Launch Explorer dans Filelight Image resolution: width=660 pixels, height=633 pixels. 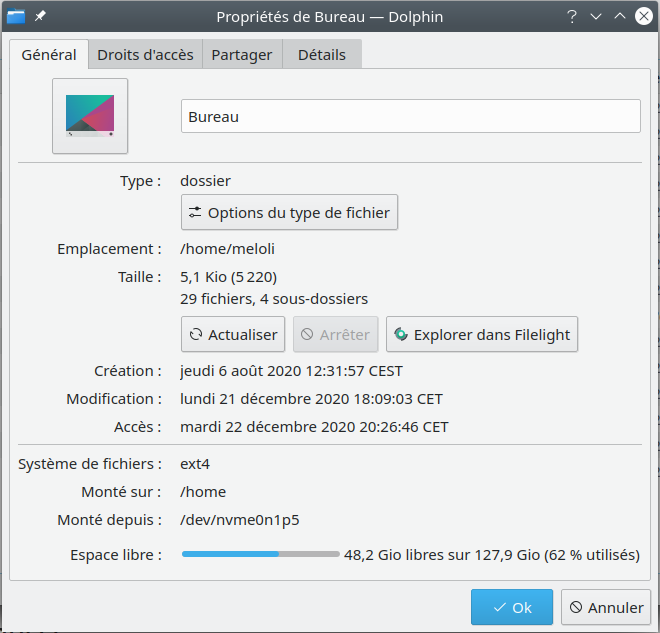(482, 335)
